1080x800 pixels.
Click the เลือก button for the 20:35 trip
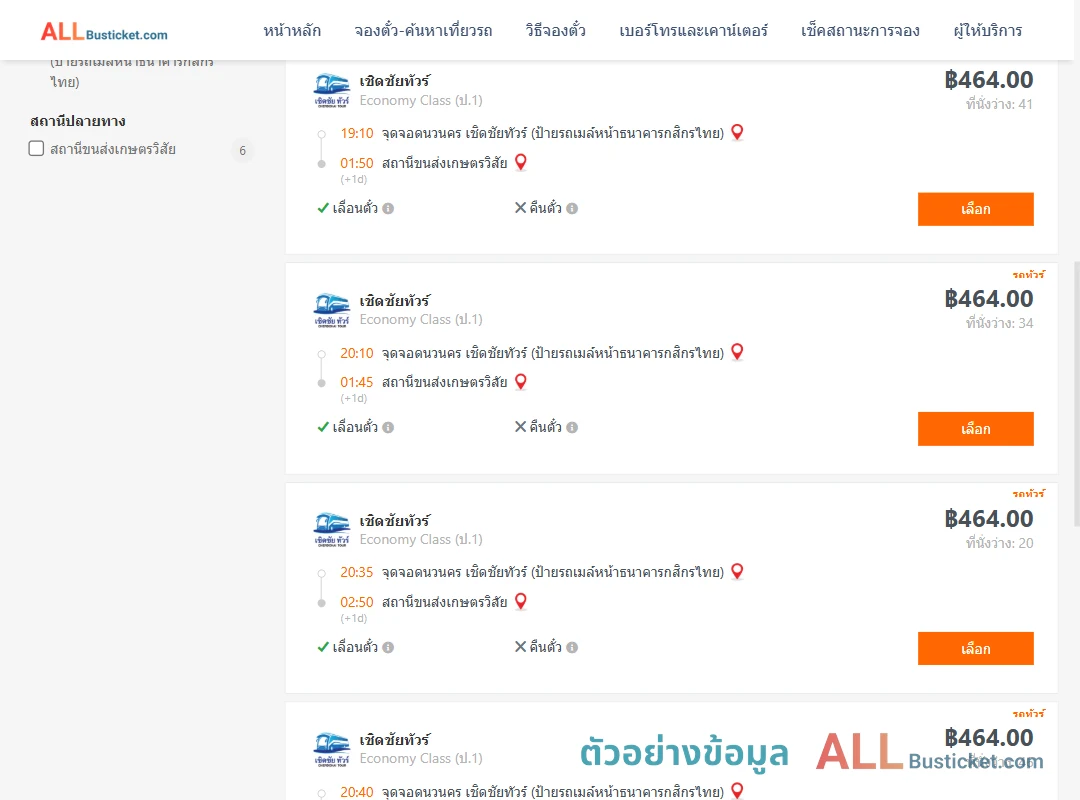[975, 648]
